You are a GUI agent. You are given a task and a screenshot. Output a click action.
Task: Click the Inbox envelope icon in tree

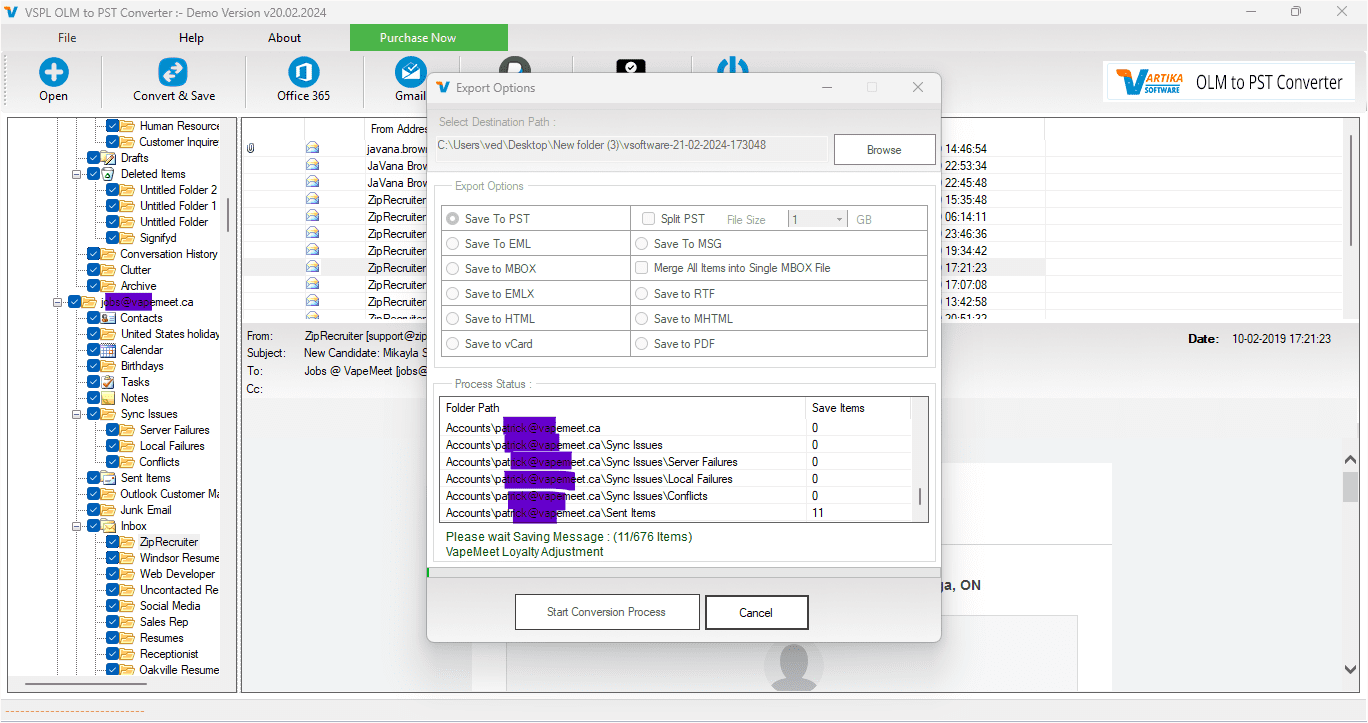pos(109,526)
